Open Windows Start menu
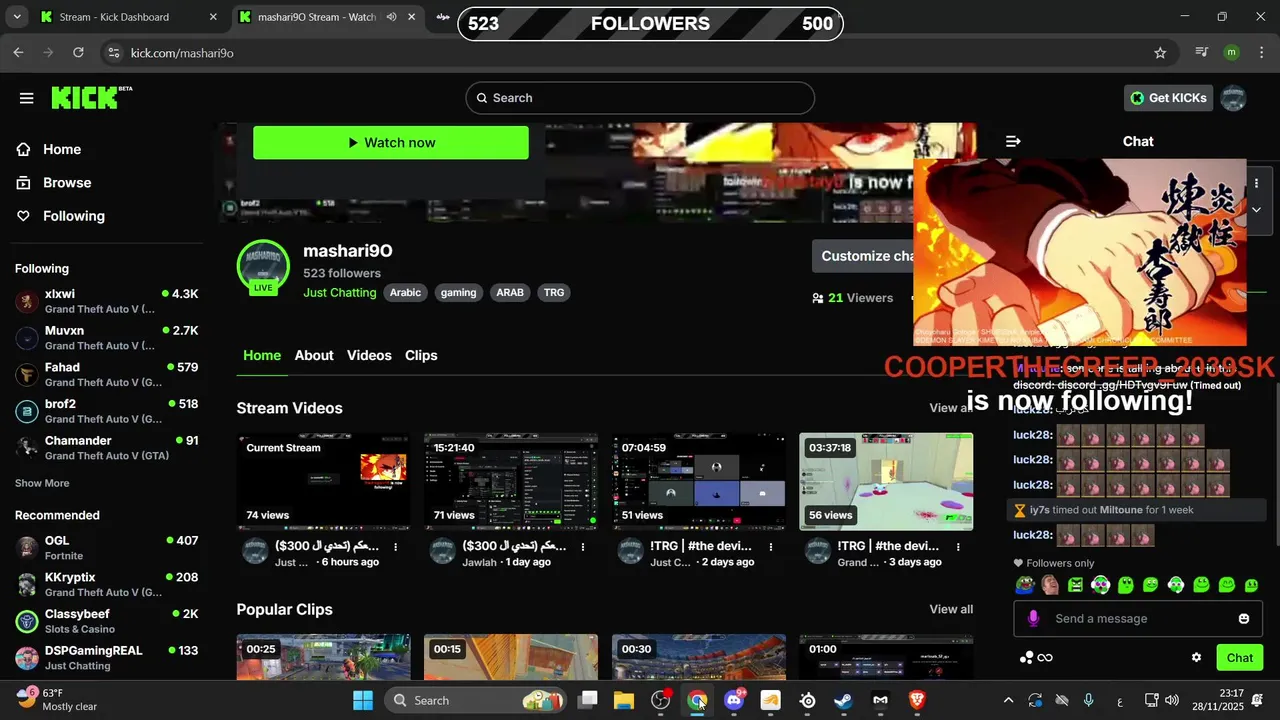1280x720 pixels. click(362, 700)
